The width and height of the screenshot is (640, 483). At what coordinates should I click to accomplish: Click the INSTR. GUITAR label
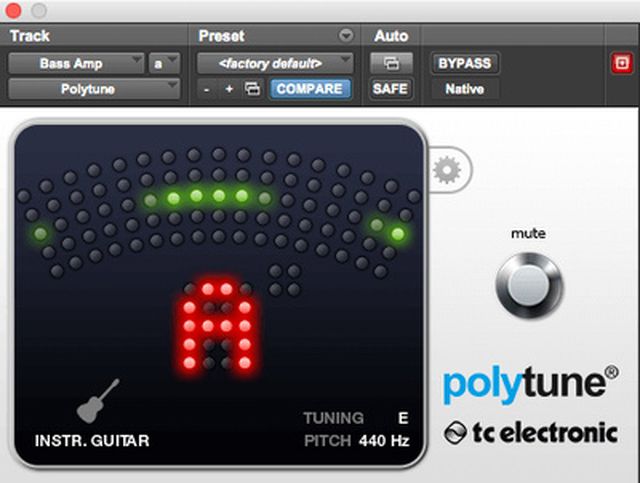click(92, 441)
